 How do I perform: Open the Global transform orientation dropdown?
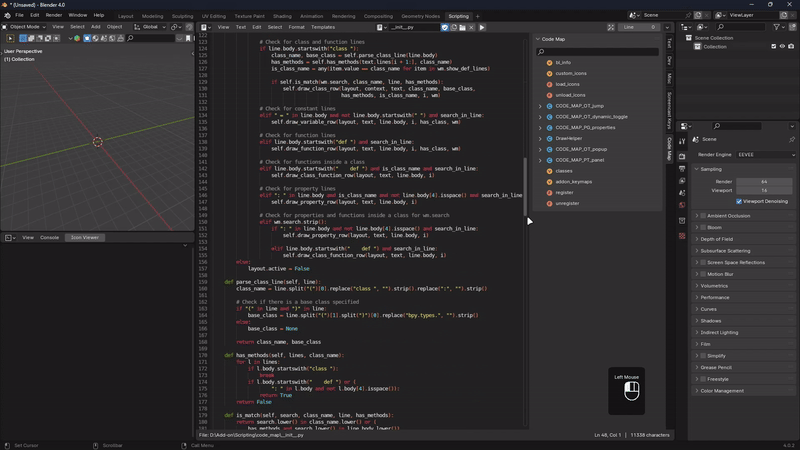(150, 27)
